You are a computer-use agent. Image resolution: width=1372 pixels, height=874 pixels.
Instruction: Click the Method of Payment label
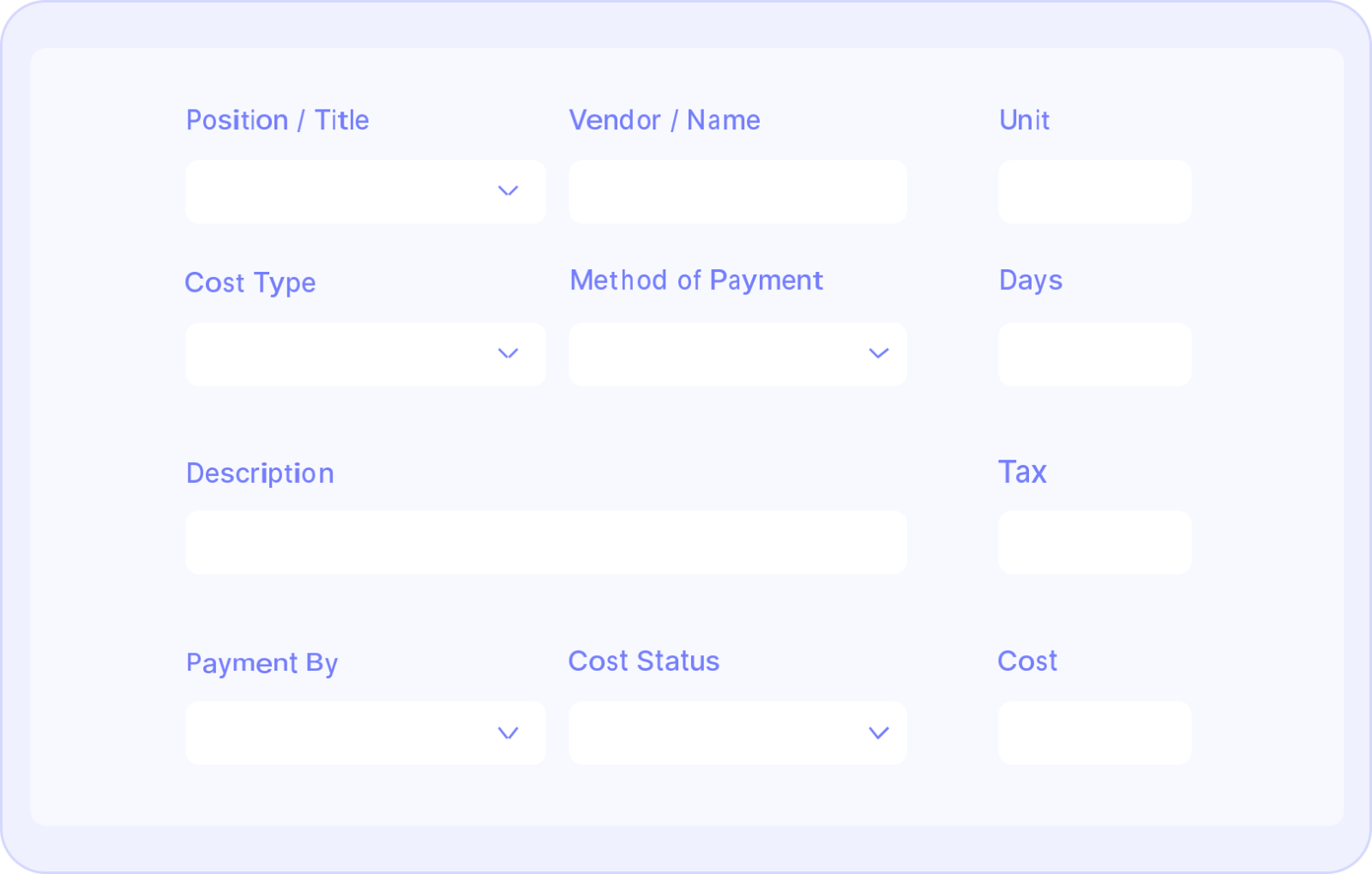(x=696, y=280)
